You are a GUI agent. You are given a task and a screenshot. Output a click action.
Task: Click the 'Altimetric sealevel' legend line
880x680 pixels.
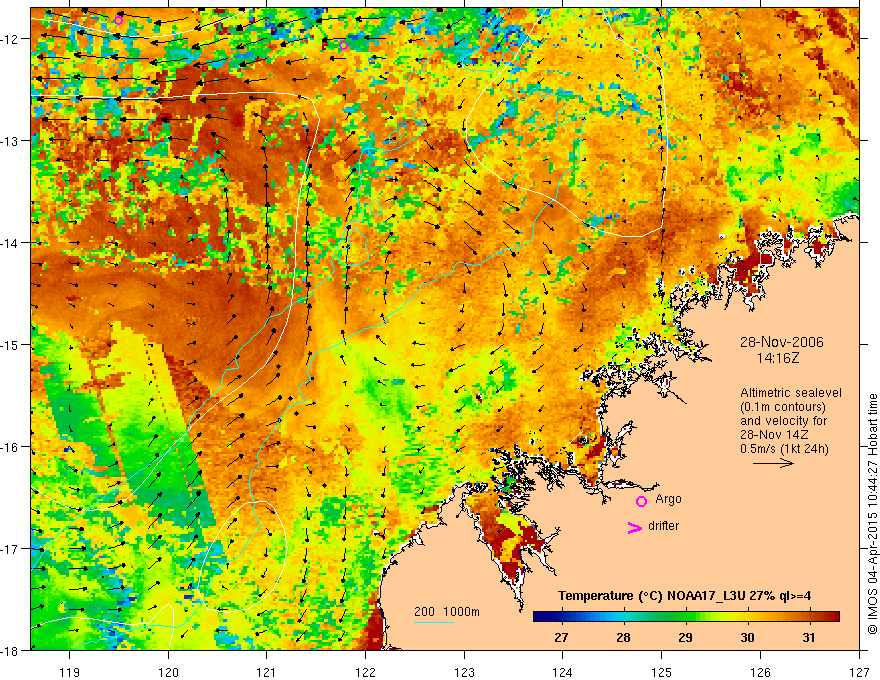coord(791,393)
